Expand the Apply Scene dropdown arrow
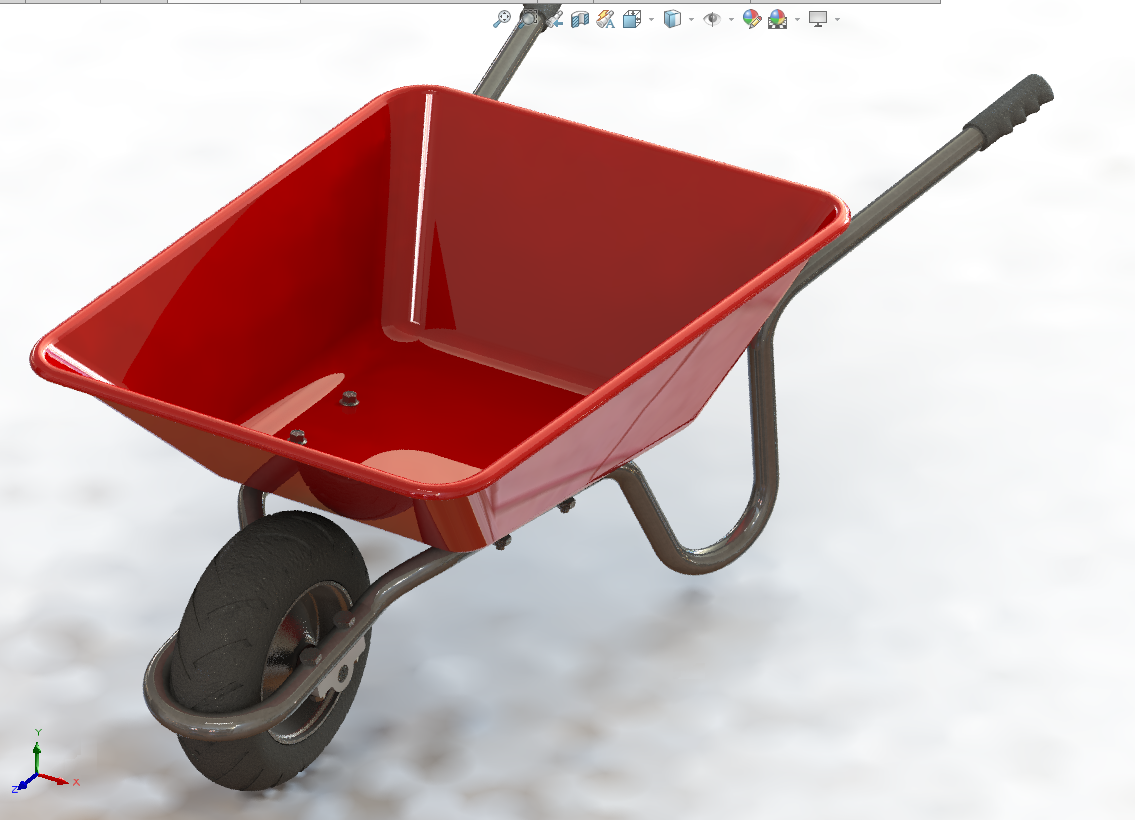The image size is (1135, 820). (x=798, y=20)
